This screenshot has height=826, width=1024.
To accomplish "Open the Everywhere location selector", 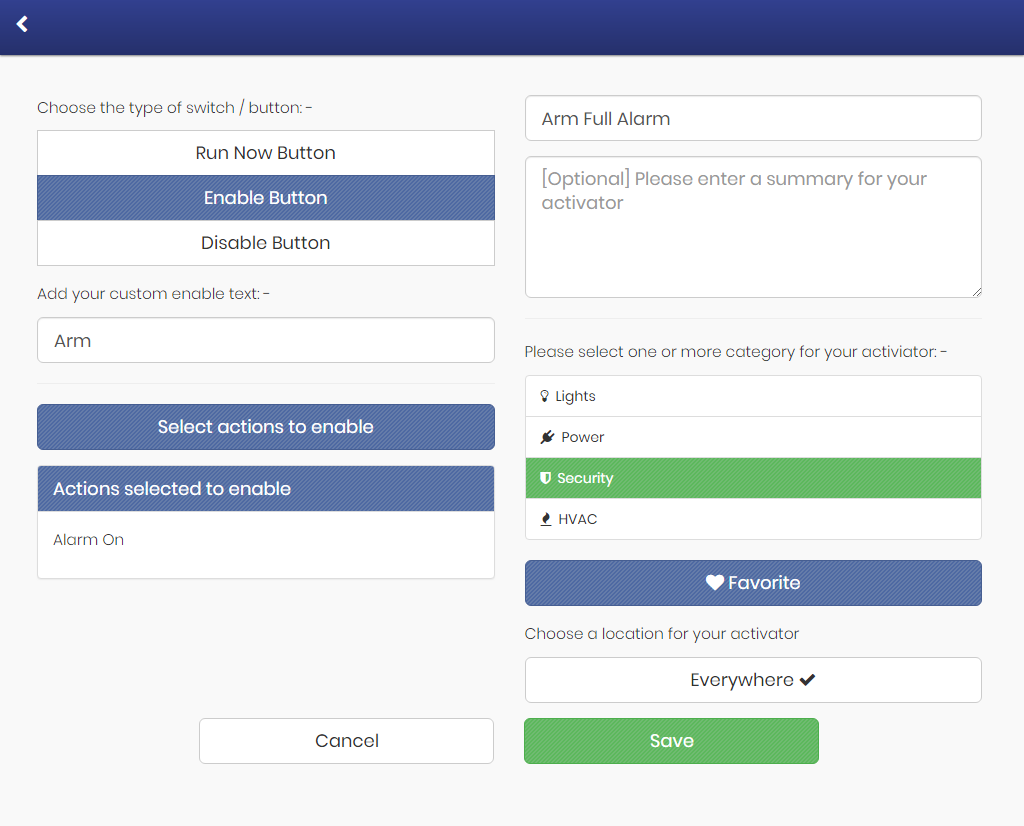I will click(753, 680).
